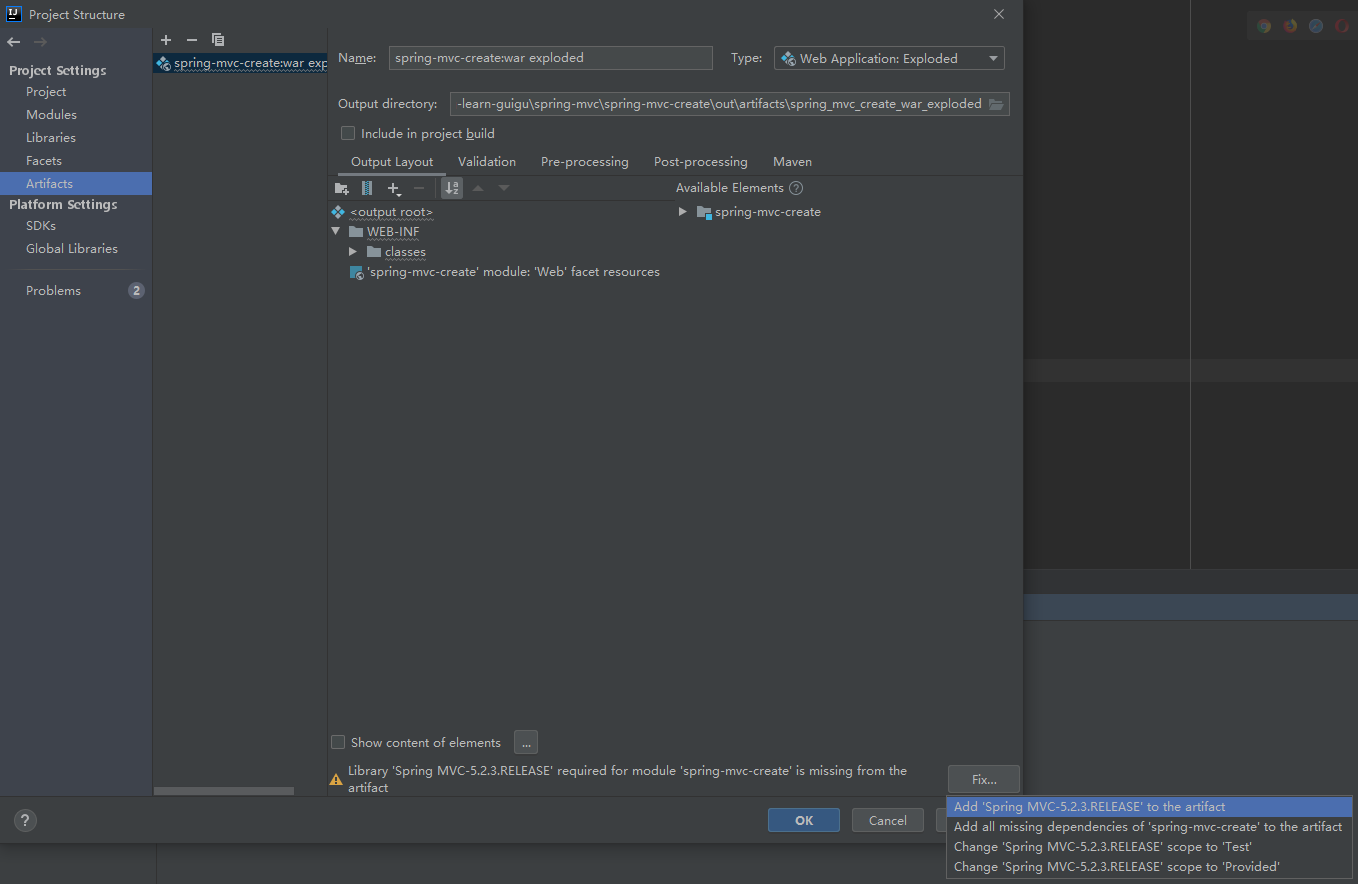Open in Chrome browser icon

(1264, 27)
